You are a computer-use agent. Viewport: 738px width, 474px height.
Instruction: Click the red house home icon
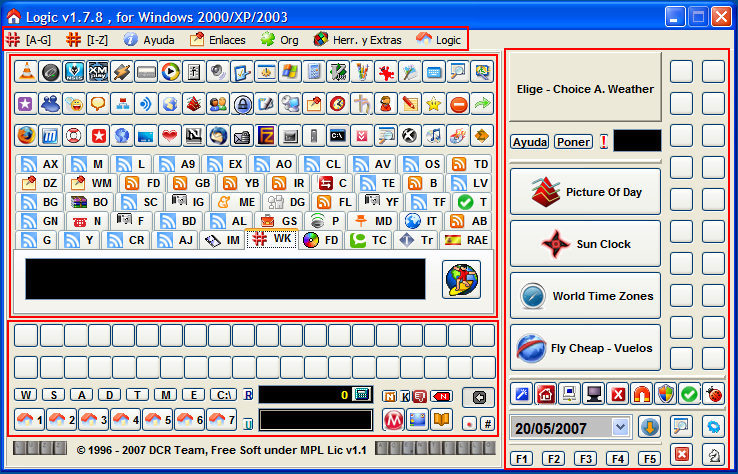tap(546, 394)
